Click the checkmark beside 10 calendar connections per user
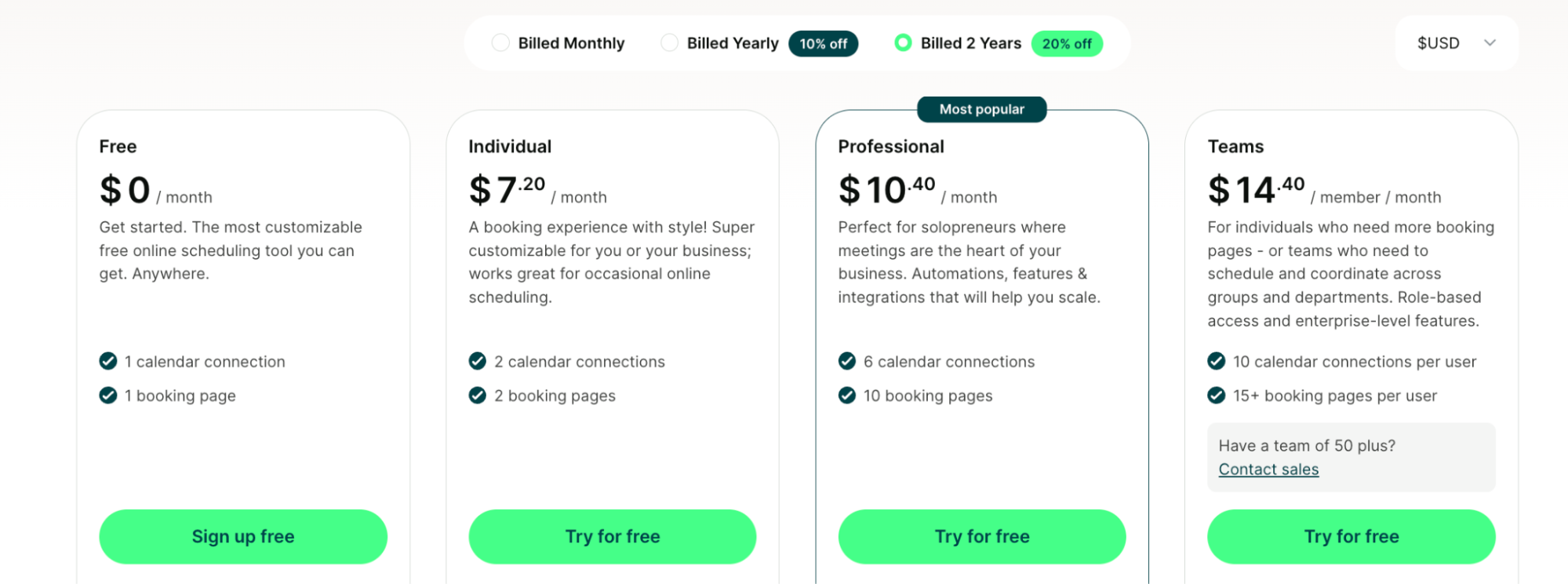The height and width of the screenshot is (584, 1568). click(x=1216, y=361)
